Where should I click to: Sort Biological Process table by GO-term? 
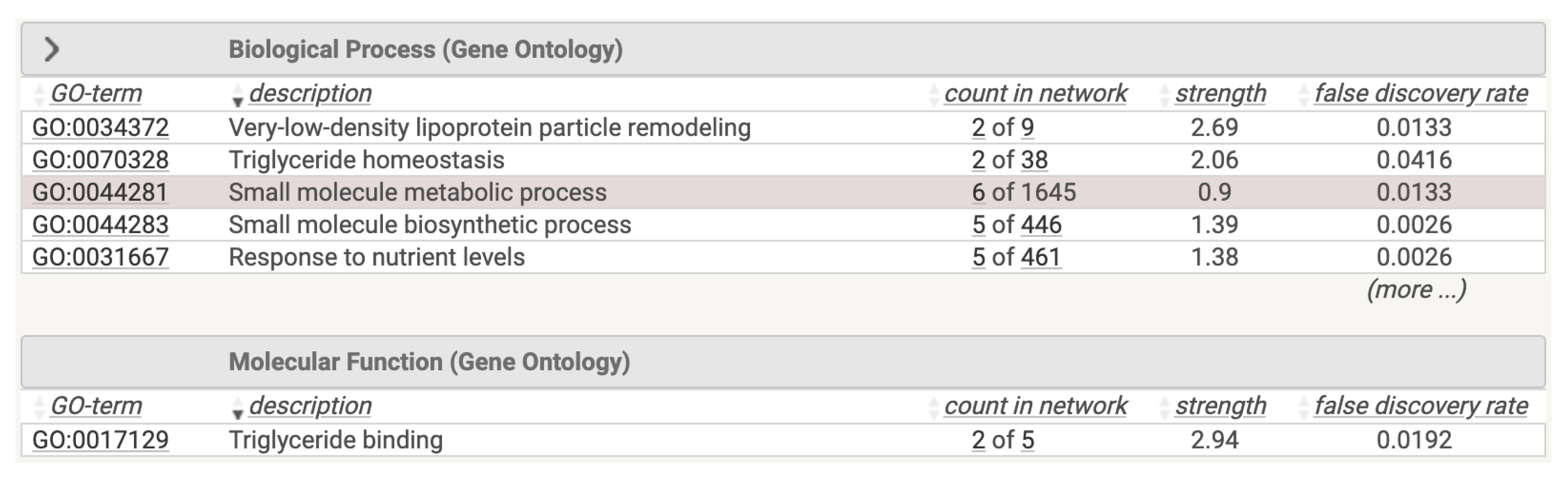[x=95, y=94]
